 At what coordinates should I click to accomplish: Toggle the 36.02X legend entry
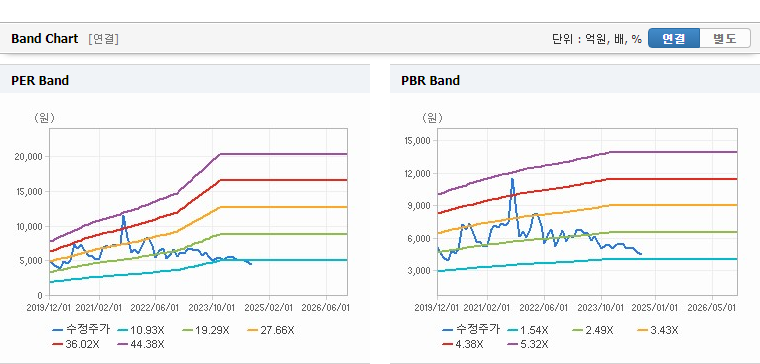point(75,344)
